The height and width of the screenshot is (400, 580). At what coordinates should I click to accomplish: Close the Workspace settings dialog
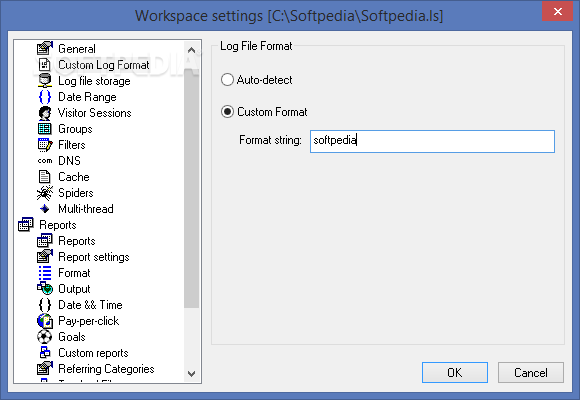(x=557, y=11)
